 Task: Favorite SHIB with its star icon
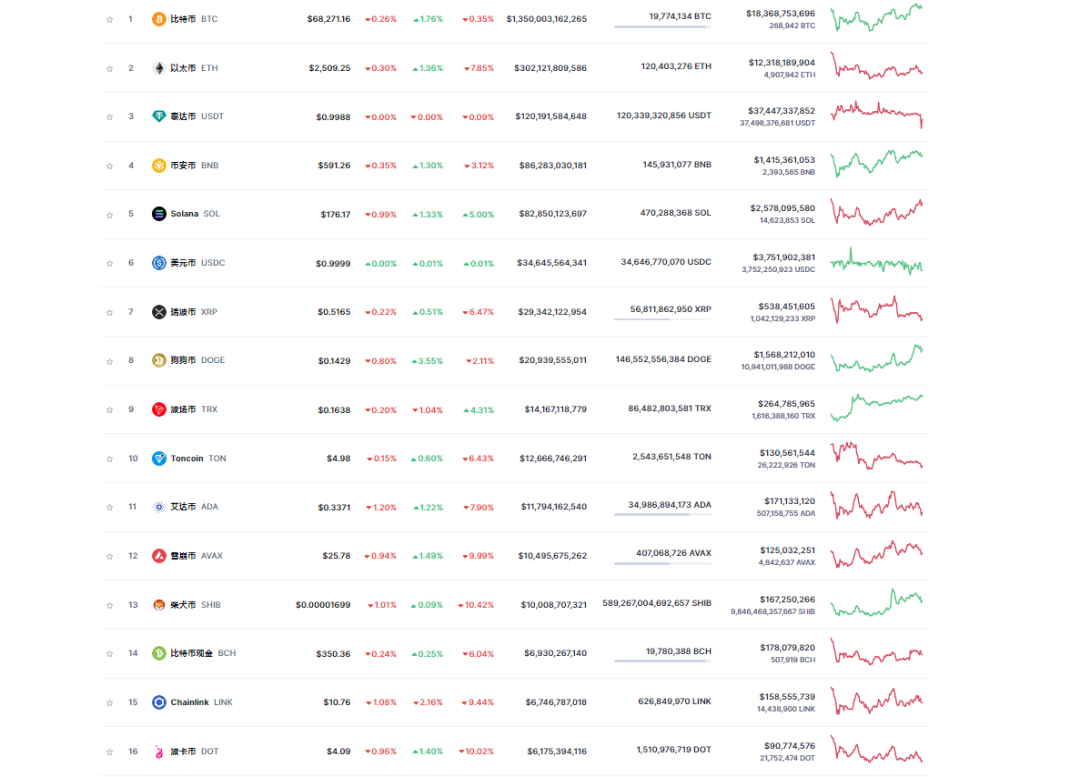pyautogui.click(x=110, y=605)
